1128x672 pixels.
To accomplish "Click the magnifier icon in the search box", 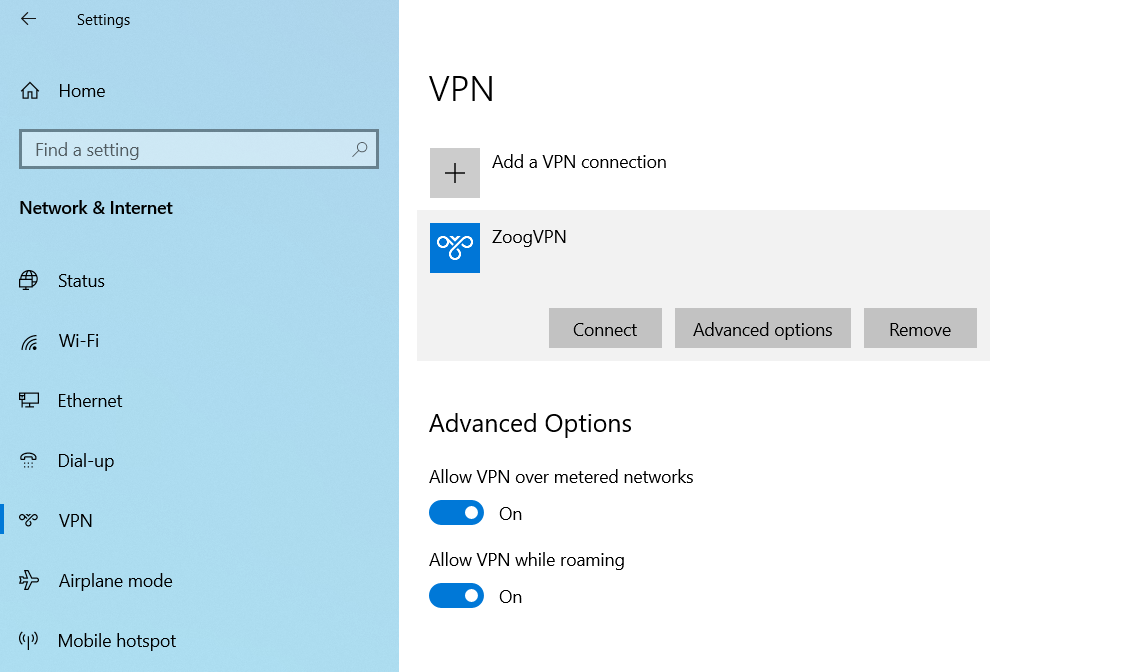I will (x=359, y=149).
